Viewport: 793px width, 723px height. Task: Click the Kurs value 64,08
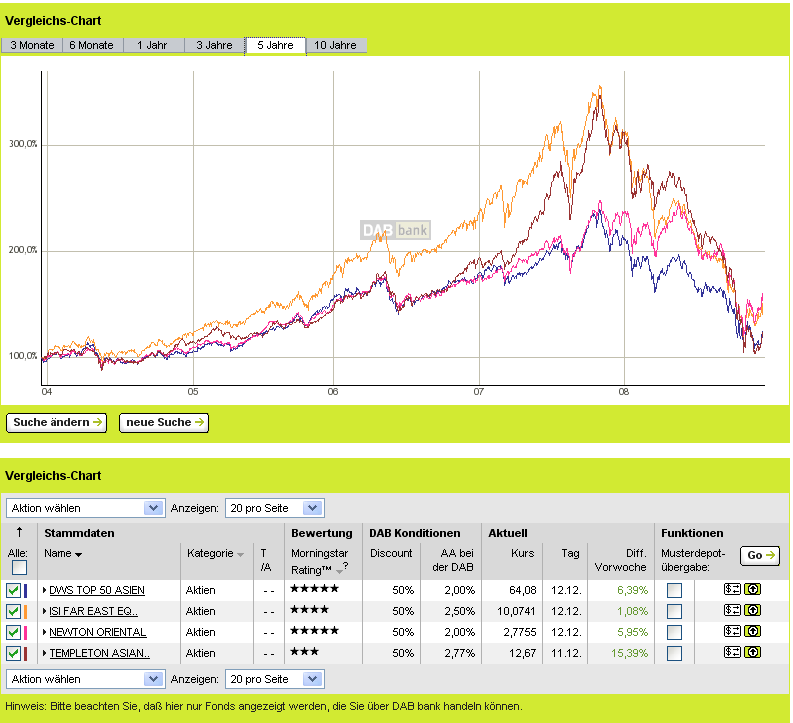tap(522, 590)
